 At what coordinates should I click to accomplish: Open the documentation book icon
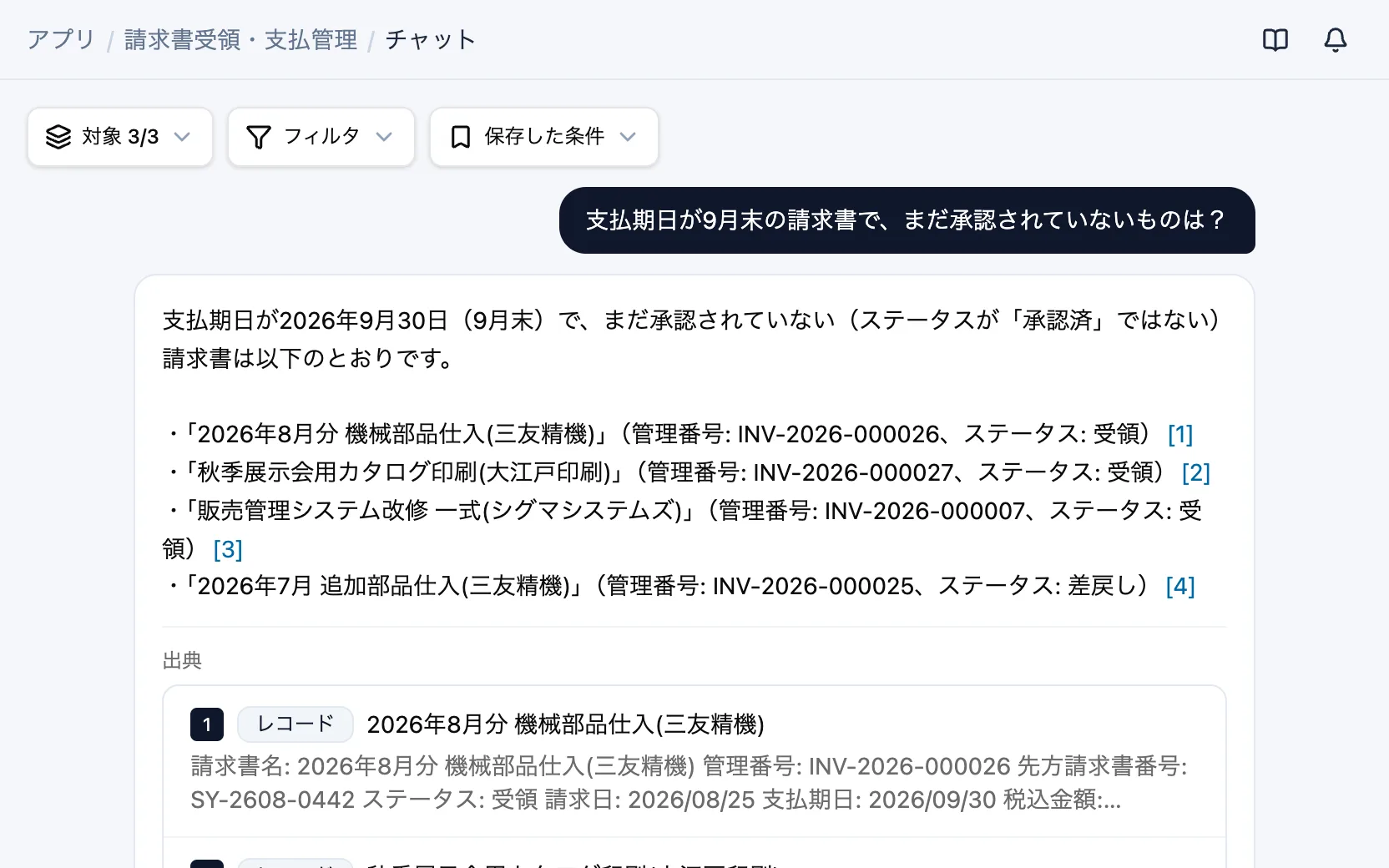click(x=1275, y=39)
